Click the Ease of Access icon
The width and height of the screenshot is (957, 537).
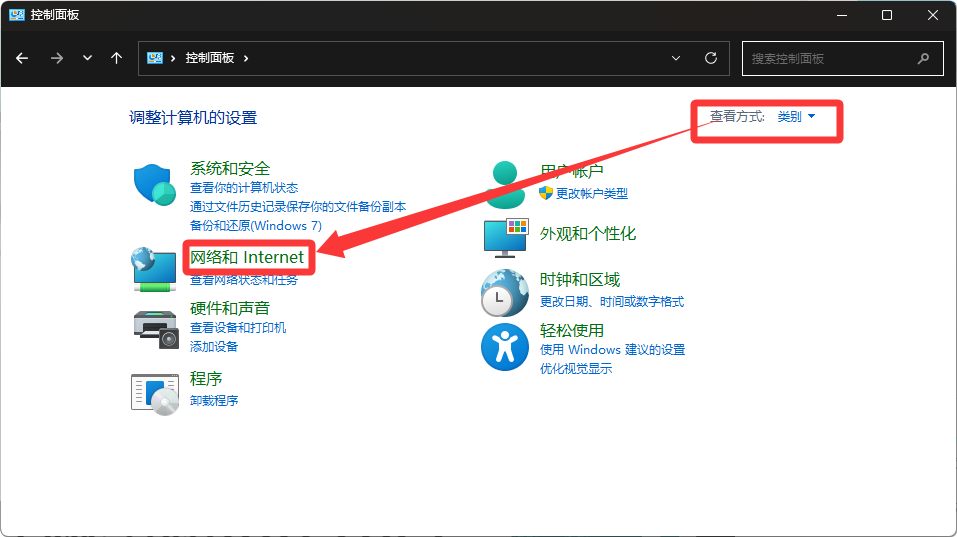point(505,347)
